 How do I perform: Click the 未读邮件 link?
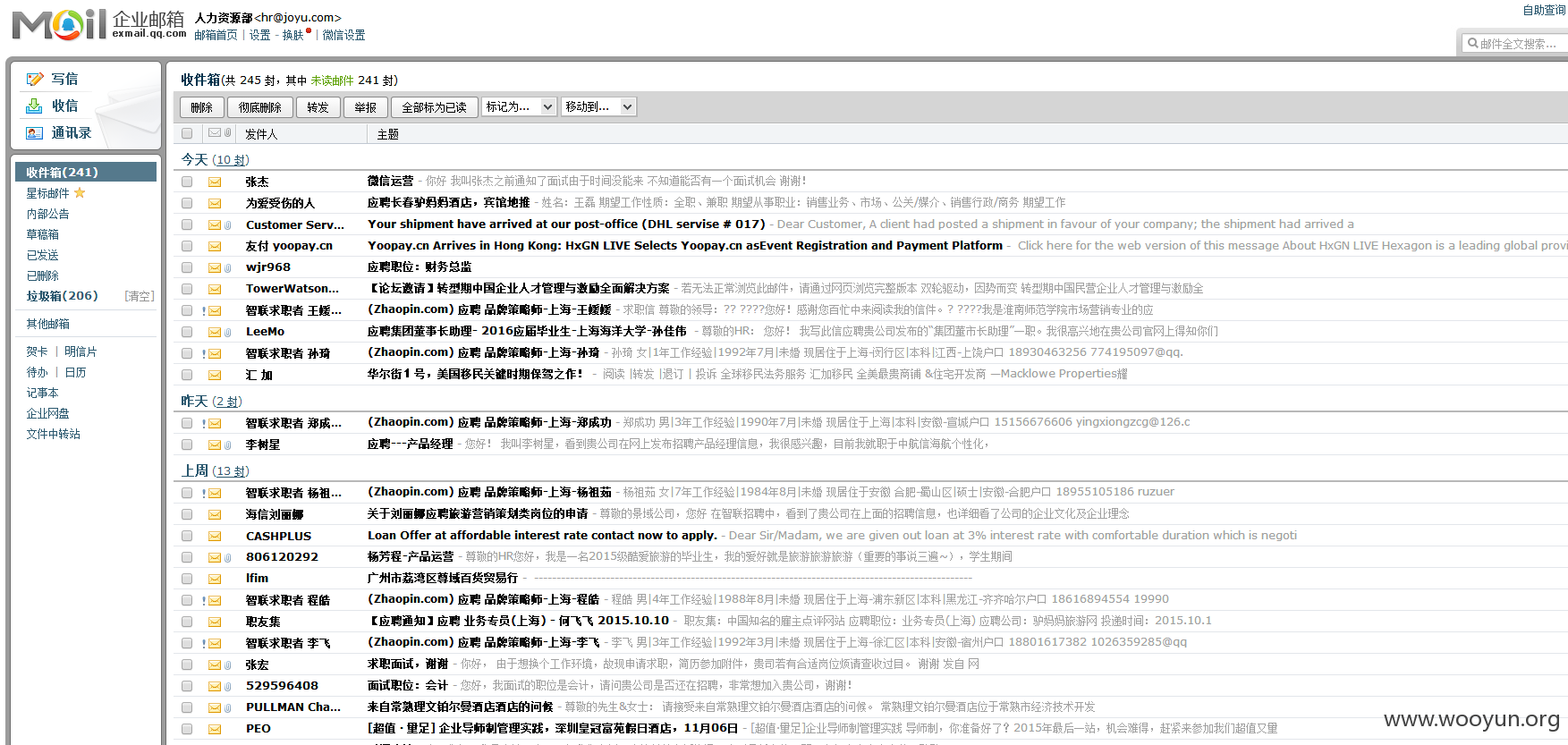point(332,80)
